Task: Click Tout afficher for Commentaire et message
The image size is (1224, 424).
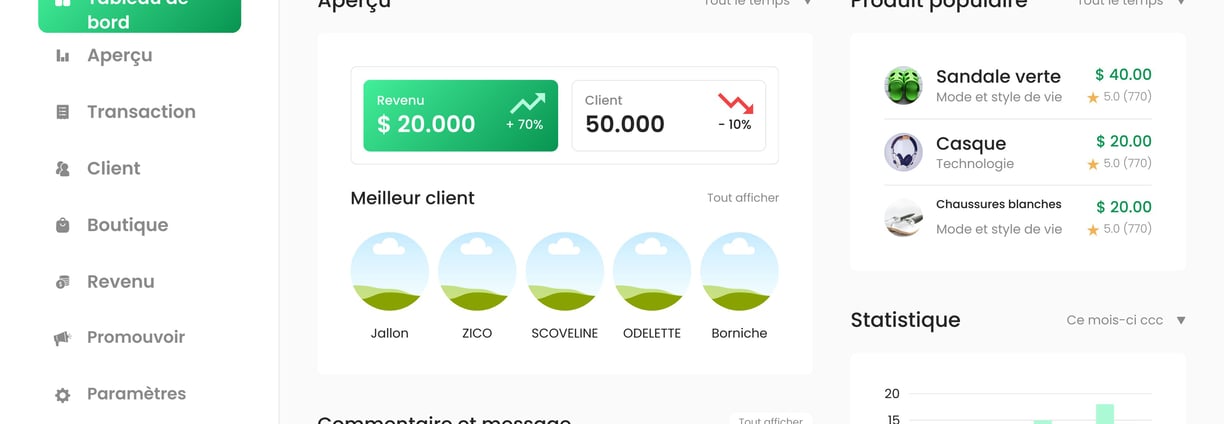Action: pyautogui.click(x=770, y=420)
